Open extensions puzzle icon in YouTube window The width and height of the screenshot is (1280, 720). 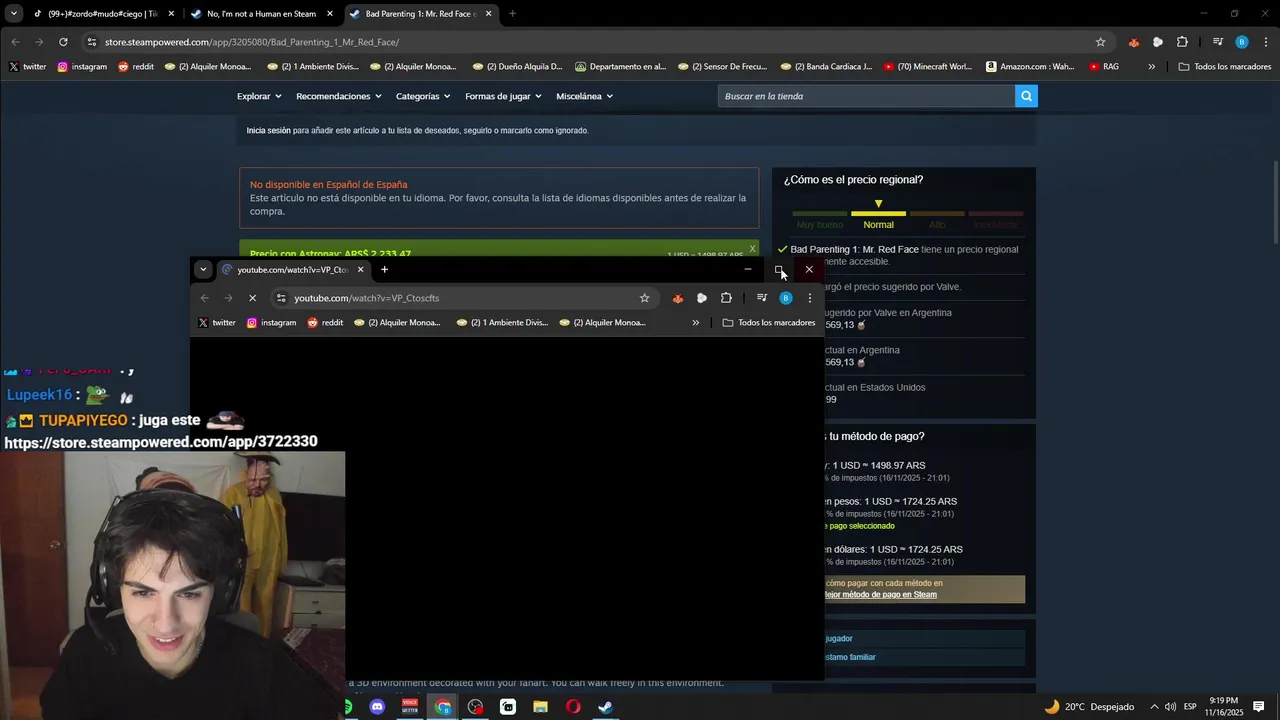(726, 298)
